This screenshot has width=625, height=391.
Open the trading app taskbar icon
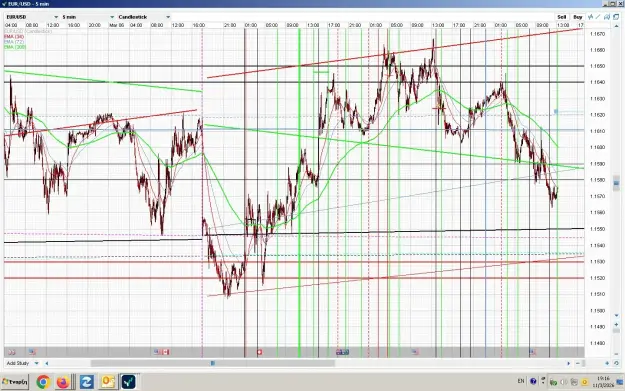click(x=128, y=382)
